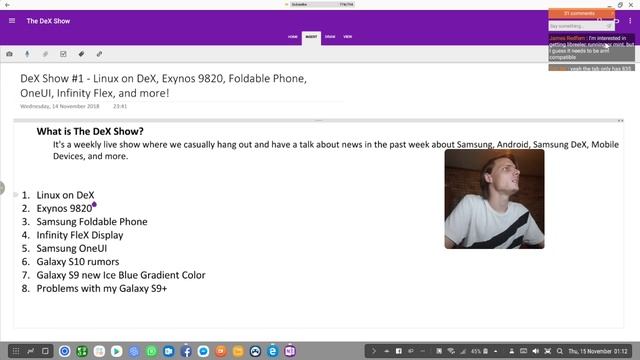The width and height of the screenshot is (640, 360).
Task: Click list item 'Exynos 9820'
Action: [x=64, y=209]
